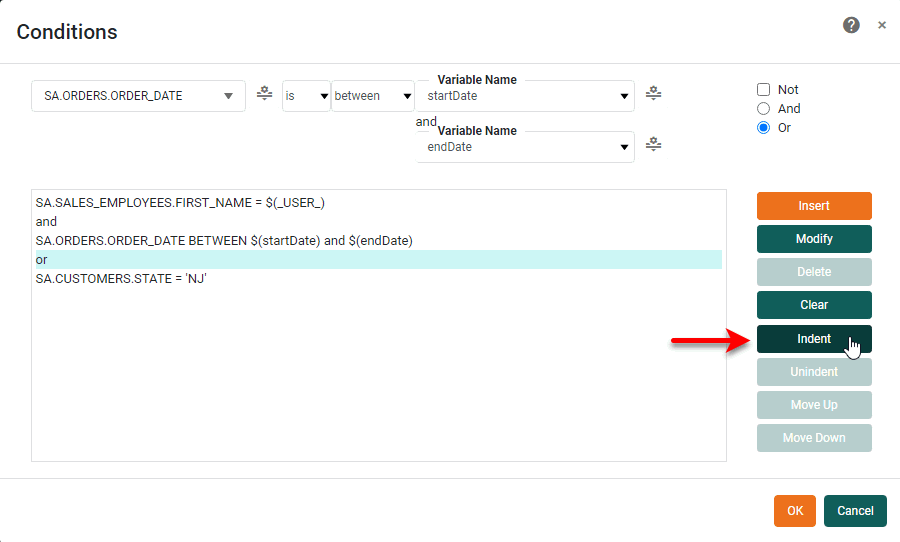Select the SA.CUSTOMERS.STATE = 'NJ' condition line

click(x=121, y=278)
